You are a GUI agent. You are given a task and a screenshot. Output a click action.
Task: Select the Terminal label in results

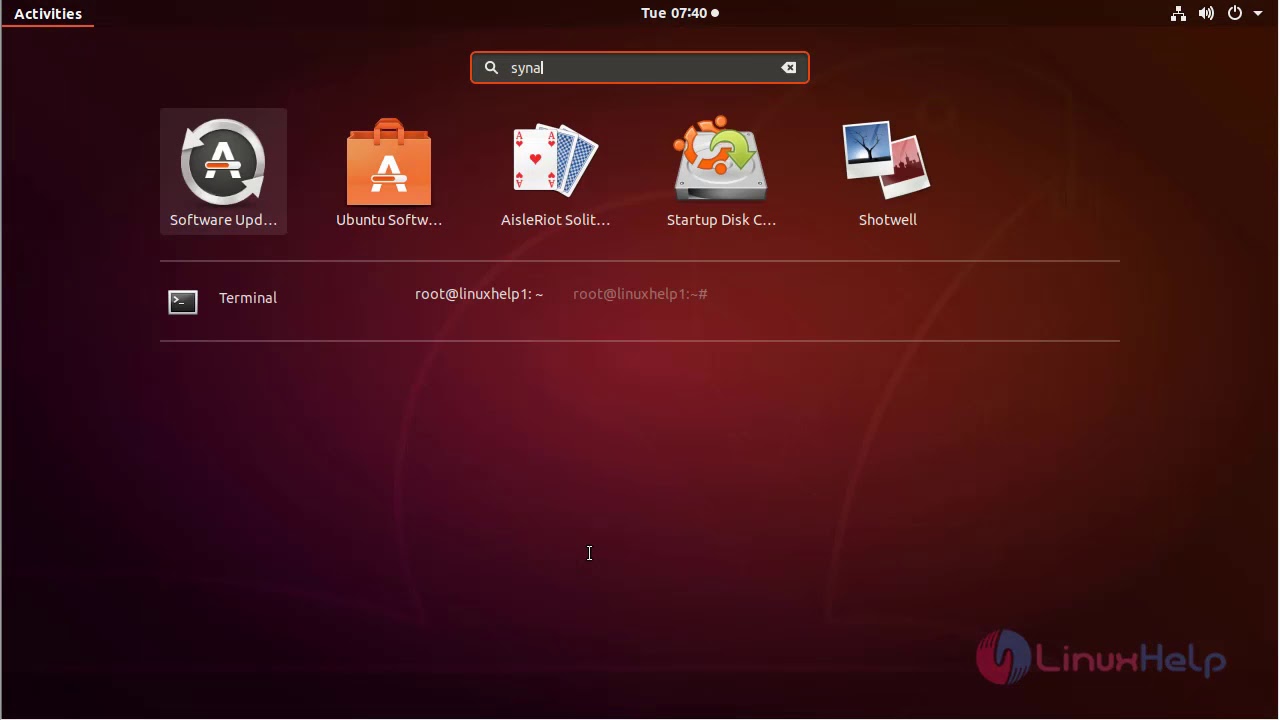(x=248, y=298)
